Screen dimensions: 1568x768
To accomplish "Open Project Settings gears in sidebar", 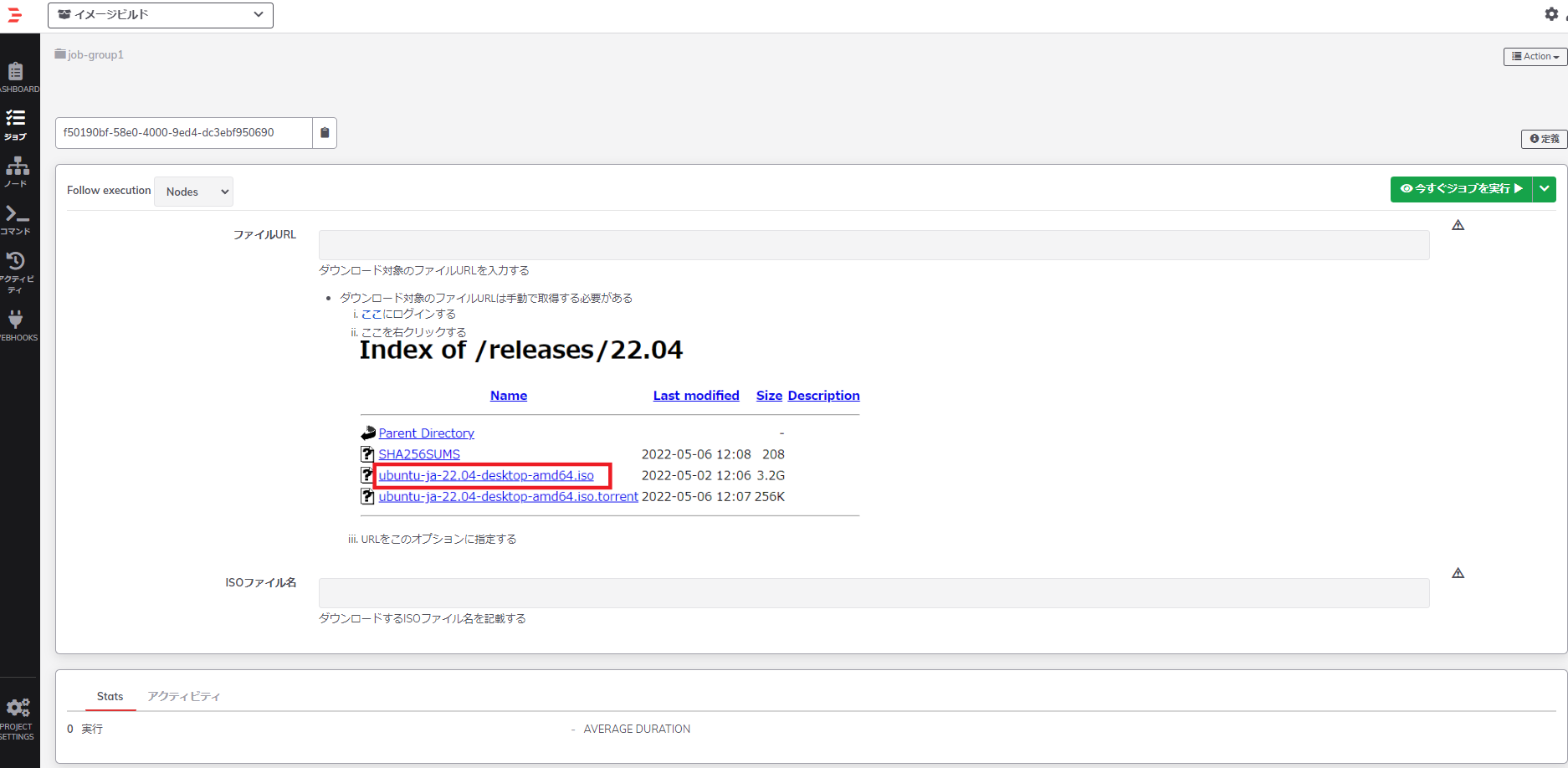I will [x=18, y=719].
